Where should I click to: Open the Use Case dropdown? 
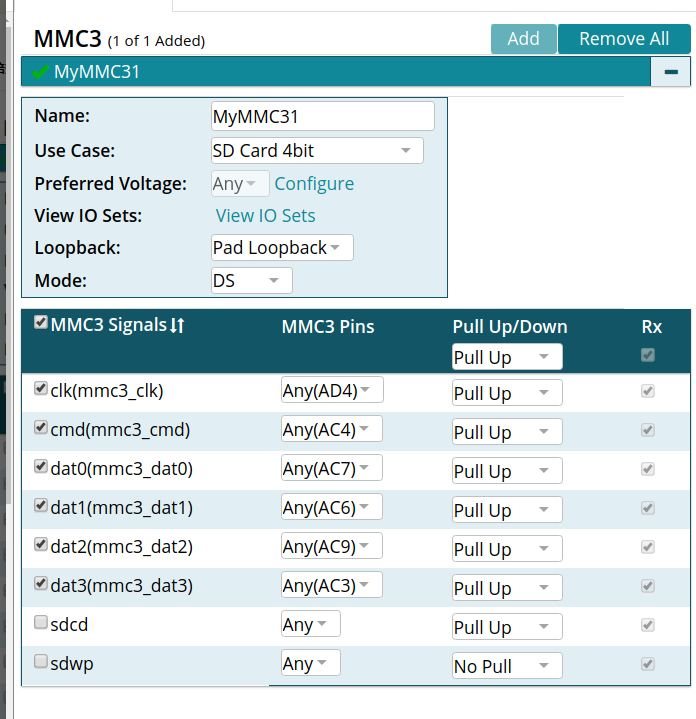coord(317,151)
